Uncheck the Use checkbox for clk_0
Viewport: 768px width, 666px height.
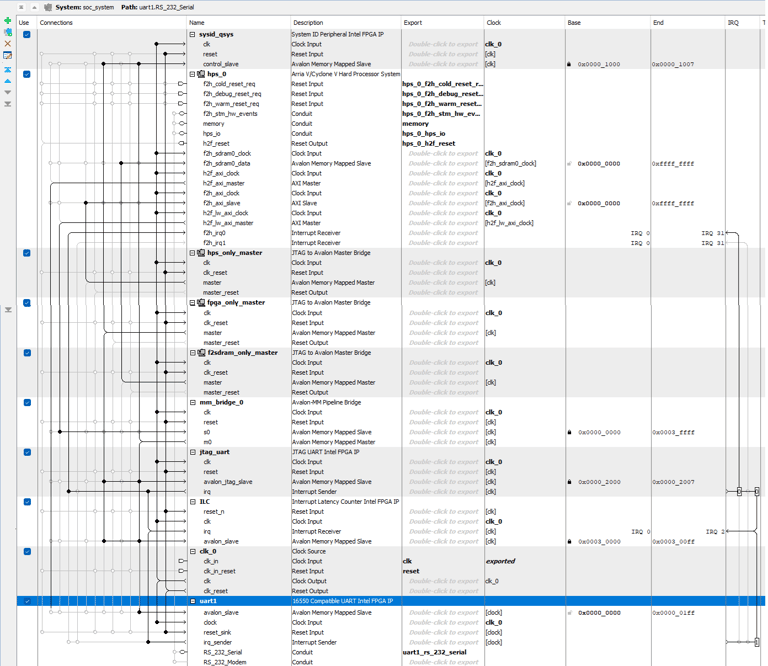(27, 551)
